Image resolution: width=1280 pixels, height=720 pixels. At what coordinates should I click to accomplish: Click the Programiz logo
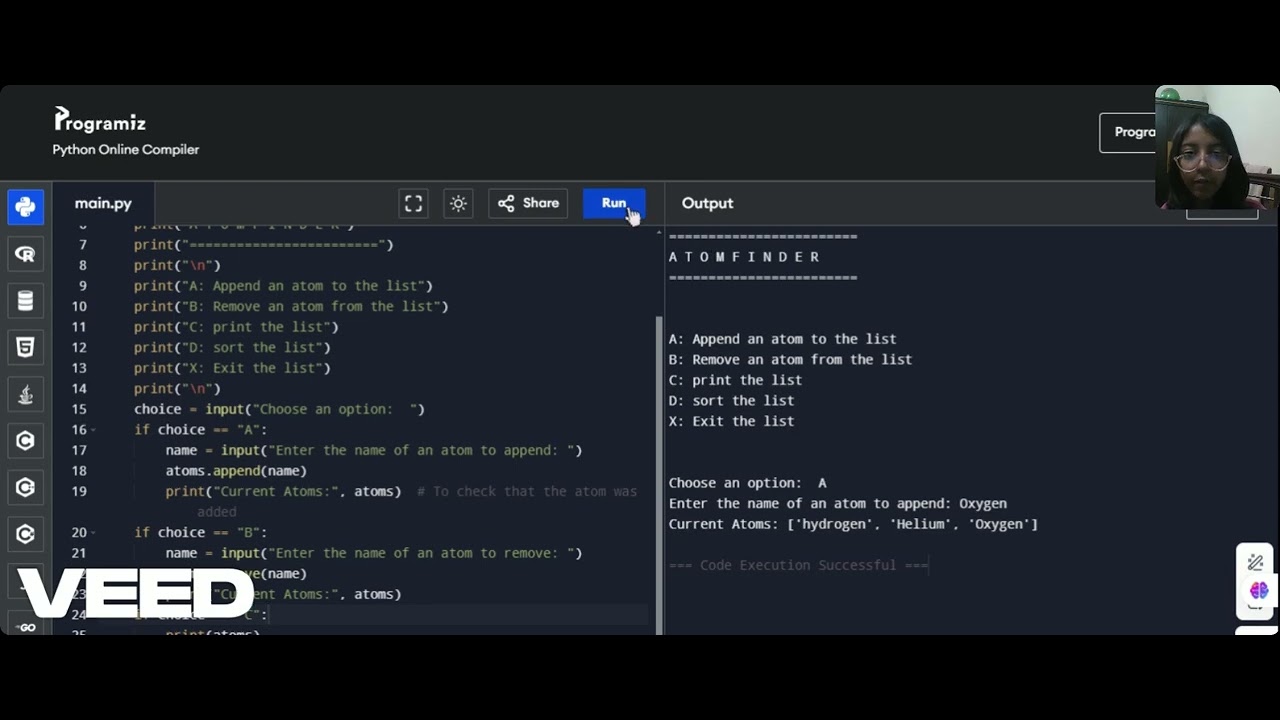(x=100, y=120)
